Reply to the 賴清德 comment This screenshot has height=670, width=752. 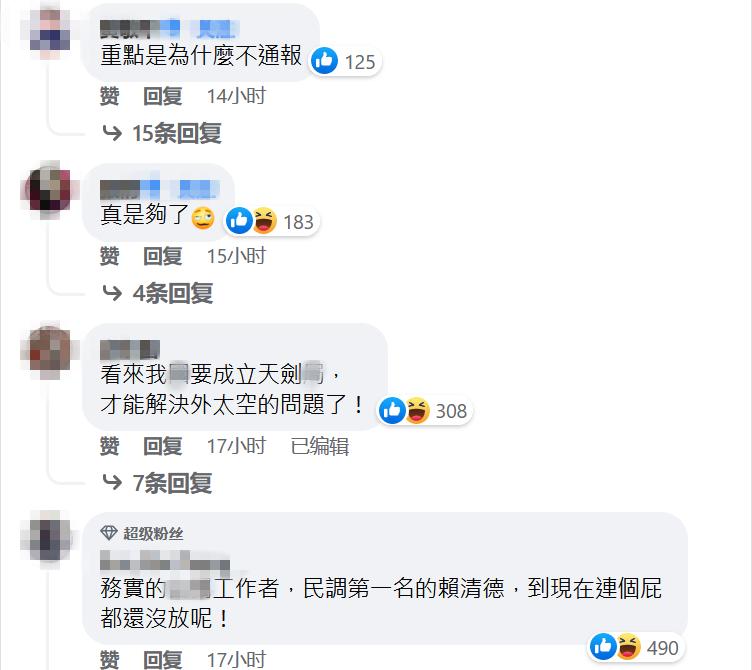click(x=163, y=659)
